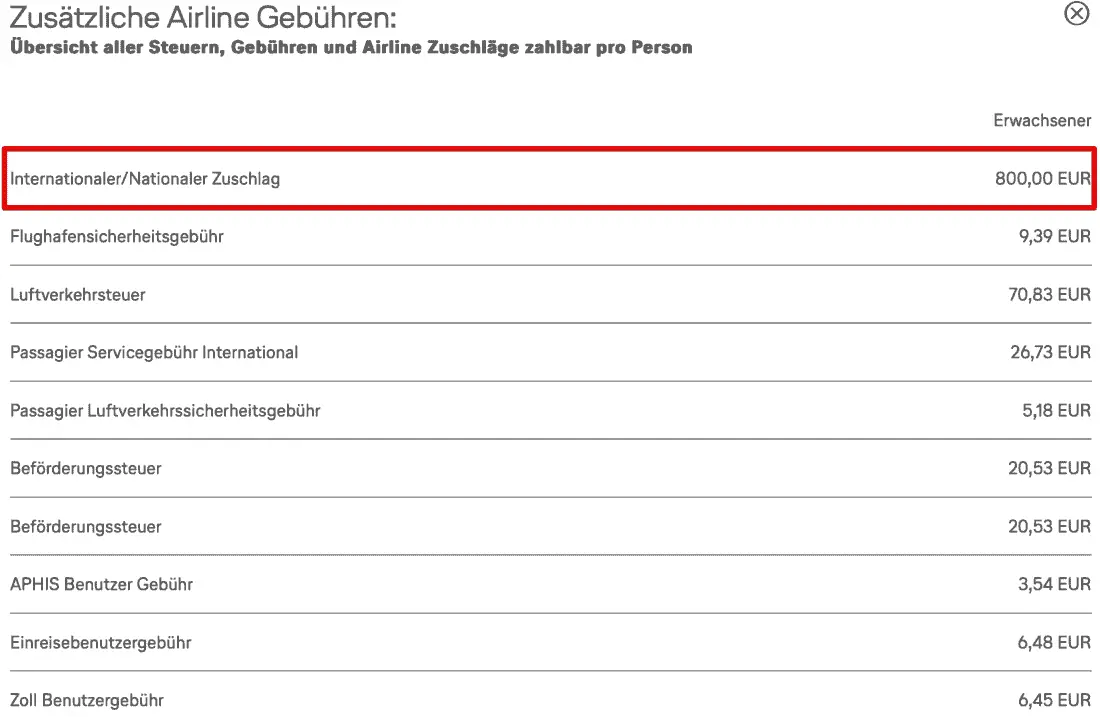Viewport: 1100px width, 717px height.
Task: Select Passagier Servicegebühr International label
Action: [x=154, y=352]
